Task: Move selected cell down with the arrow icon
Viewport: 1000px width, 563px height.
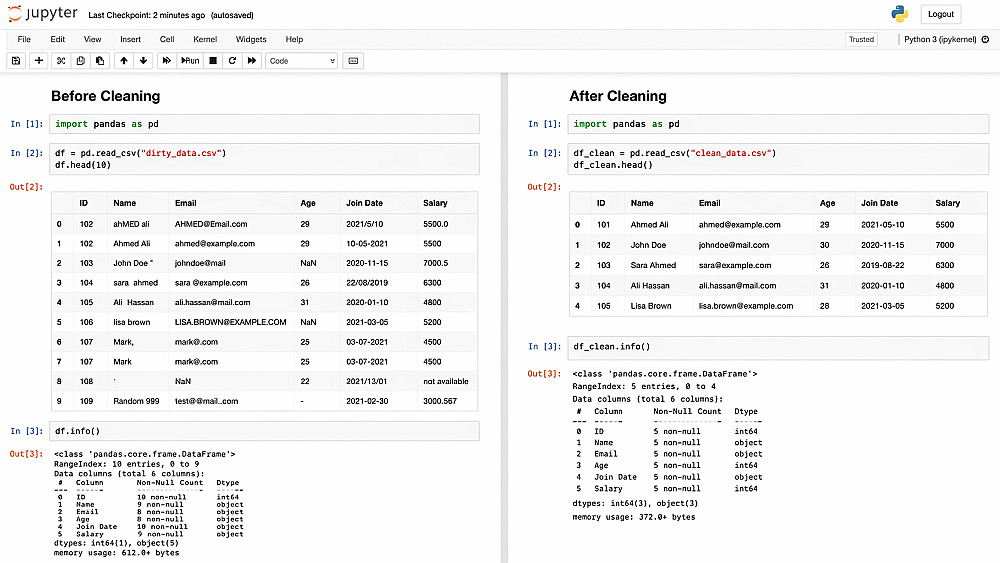Action: click(x=143, y=61)
